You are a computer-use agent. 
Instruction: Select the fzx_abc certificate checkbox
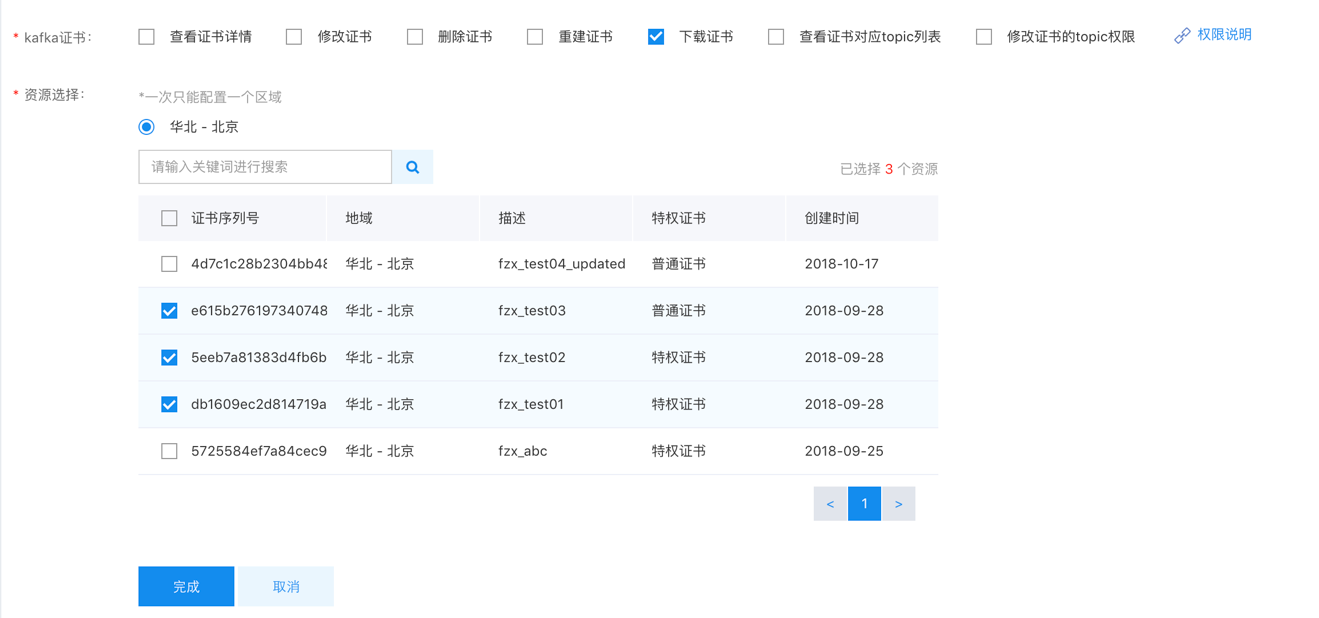pyautogui.click(x=169, y=451)
